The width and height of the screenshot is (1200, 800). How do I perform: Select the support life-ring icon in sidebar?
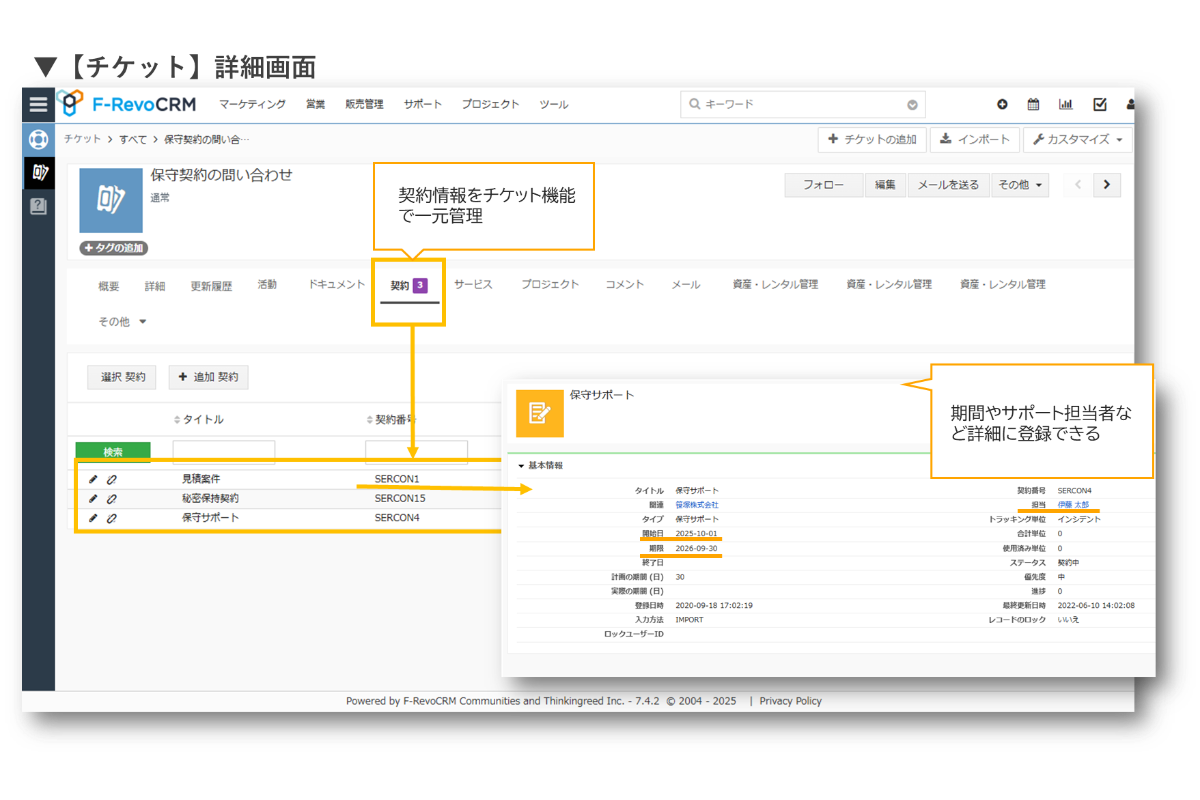pyautogui.click(x=37, y=140)
